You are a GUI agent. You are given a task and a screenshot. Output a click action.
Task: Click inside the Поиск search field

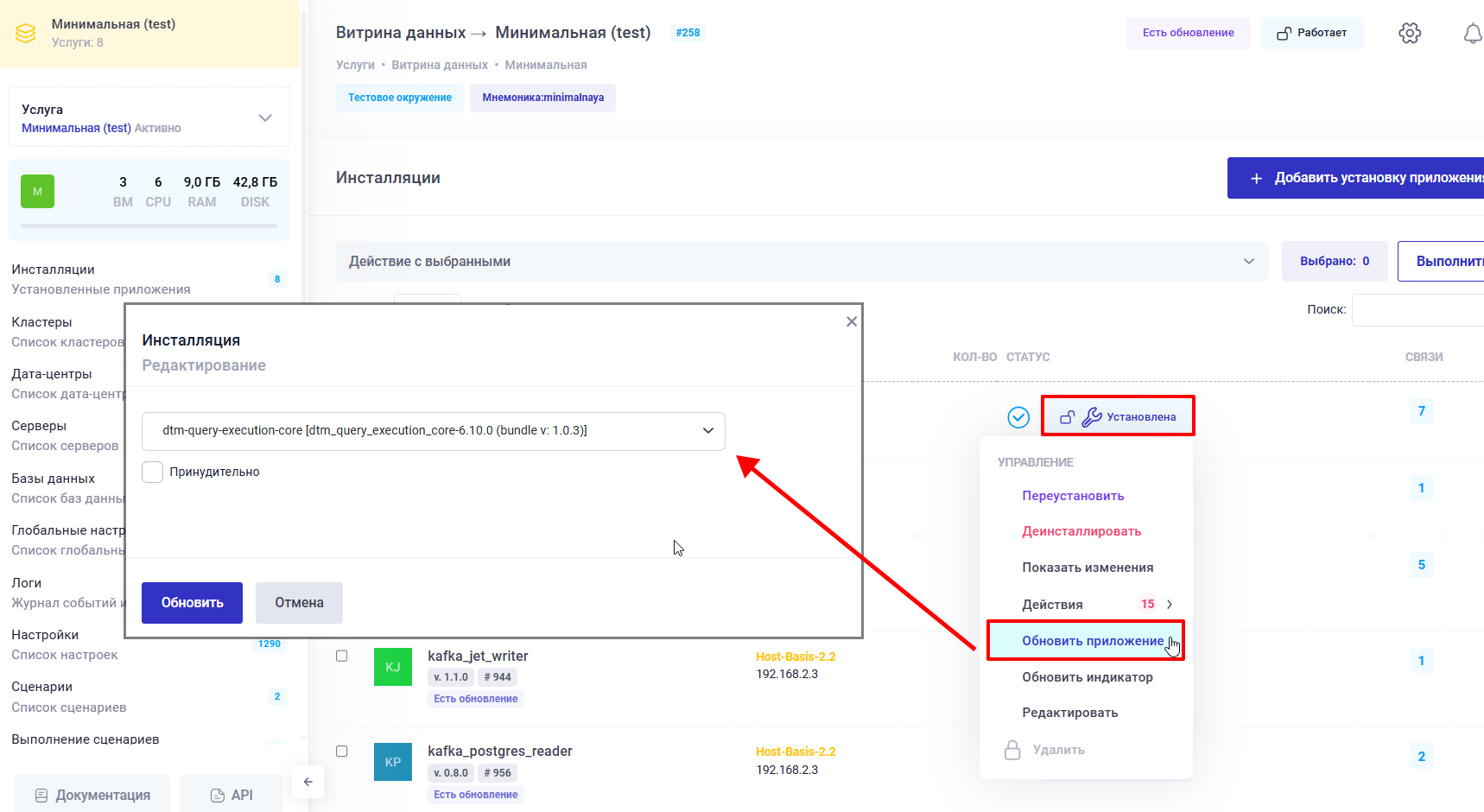(x=1417, y=309)
